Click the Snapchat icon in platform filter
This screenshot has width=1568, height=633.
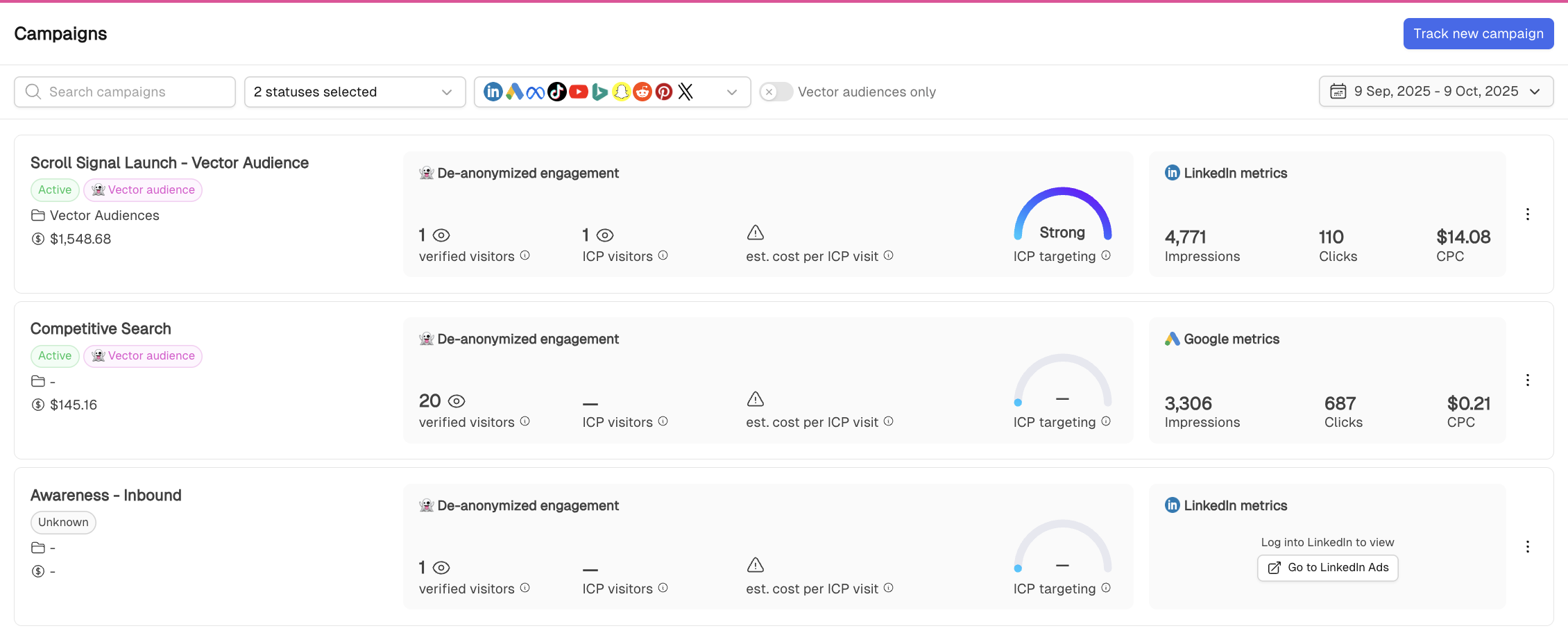622,92
